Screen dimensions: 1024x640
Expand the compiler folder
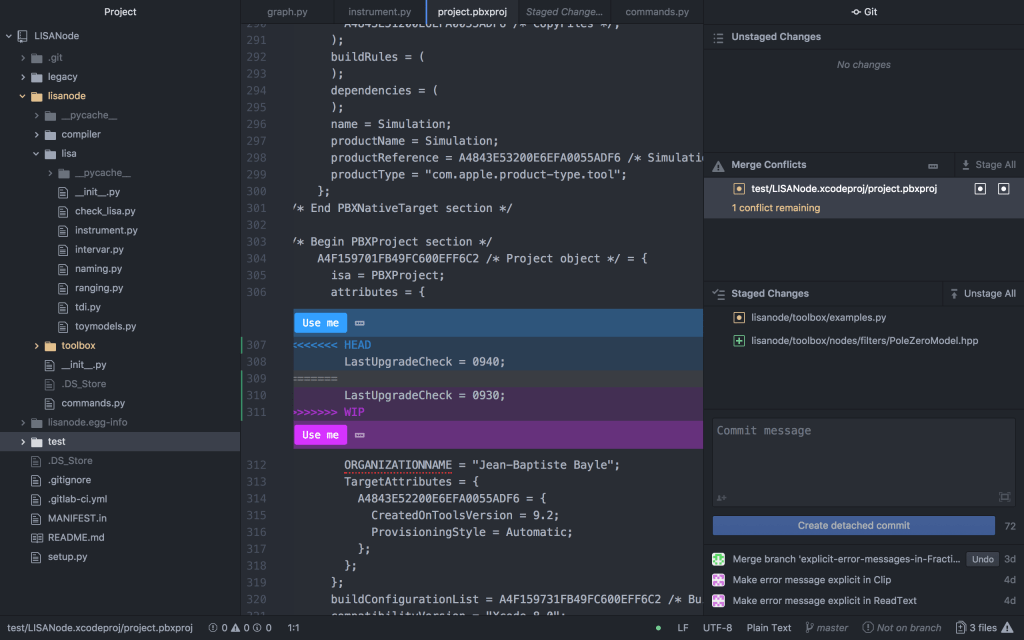coord(37,134)
